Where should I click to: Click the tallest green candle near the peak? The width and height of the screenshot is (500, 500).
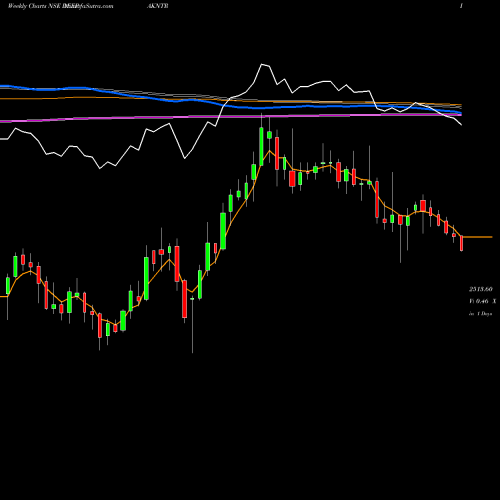point(261,146)
